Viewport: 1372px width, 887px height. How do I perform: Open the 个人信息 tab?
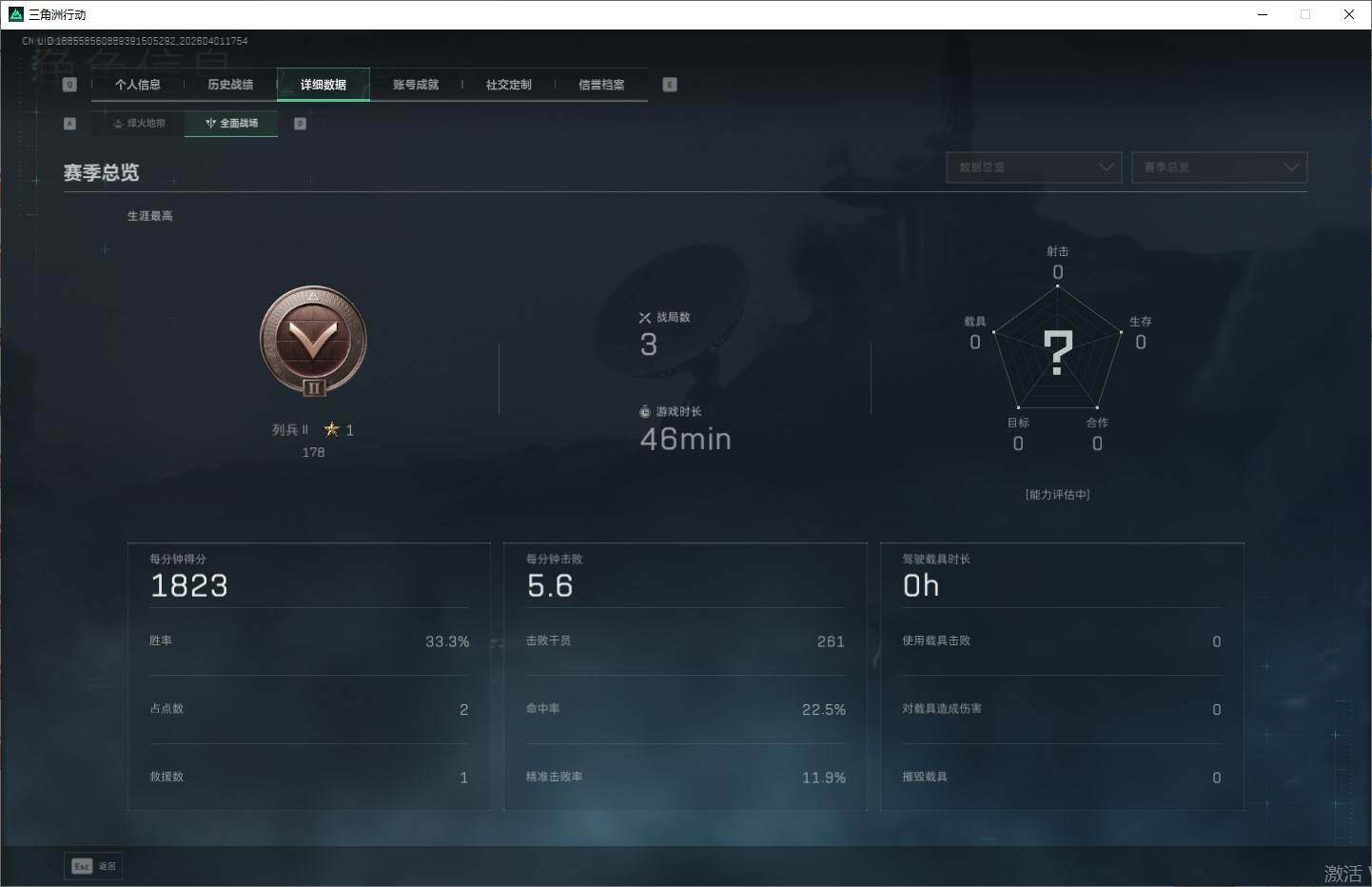(x=138, y=85)
